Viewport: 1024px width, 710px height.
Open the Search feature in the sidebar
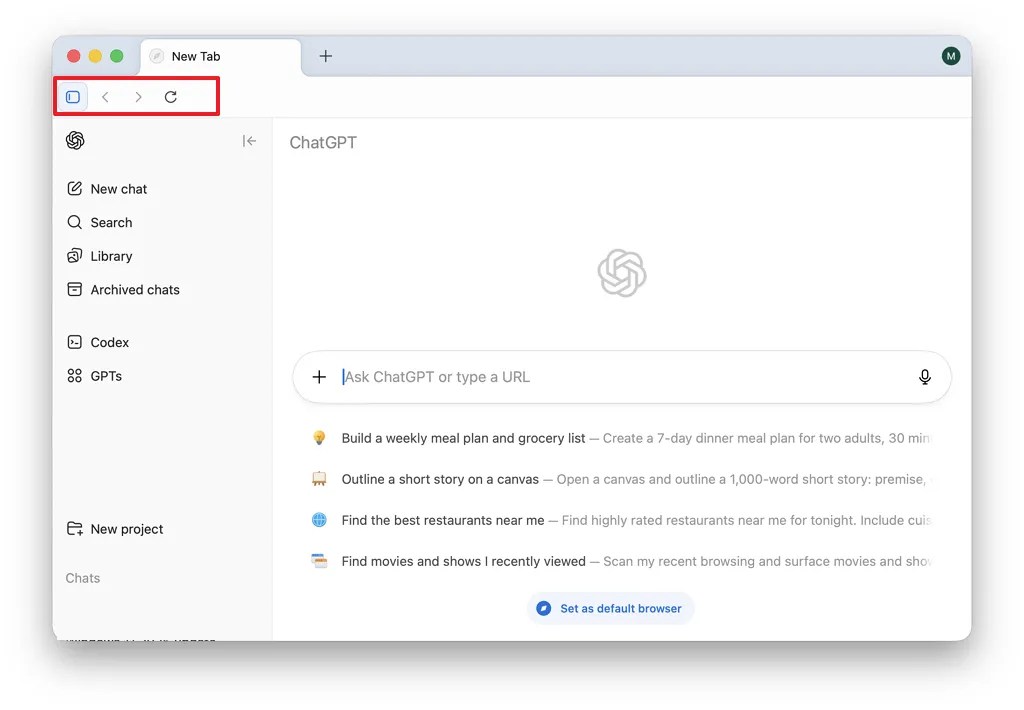coord(110,222)
